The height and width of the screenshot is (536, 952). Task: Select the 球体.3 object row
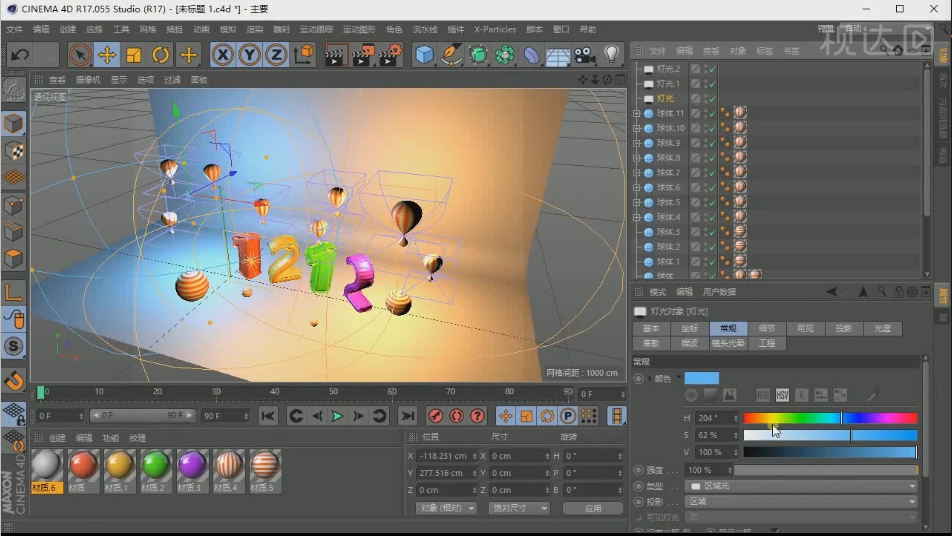(x=668, y=232)
